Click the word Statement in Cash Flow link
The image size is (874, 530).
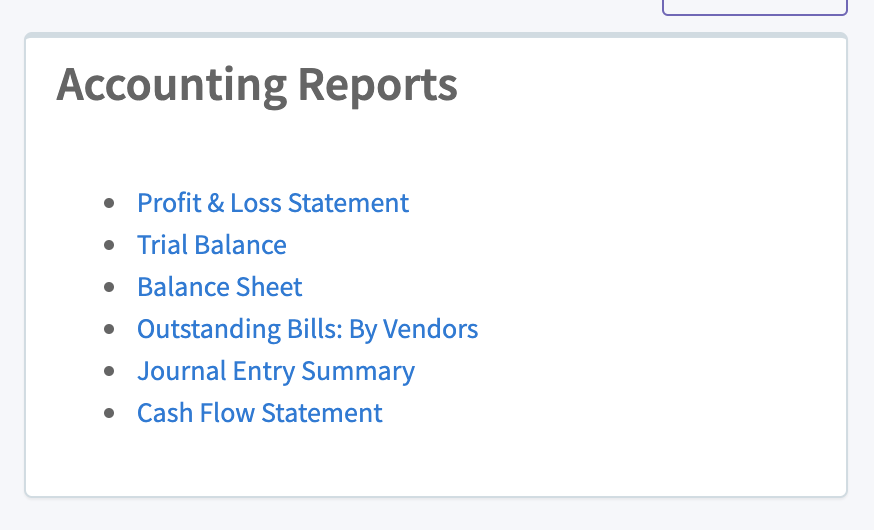point(333,413)
